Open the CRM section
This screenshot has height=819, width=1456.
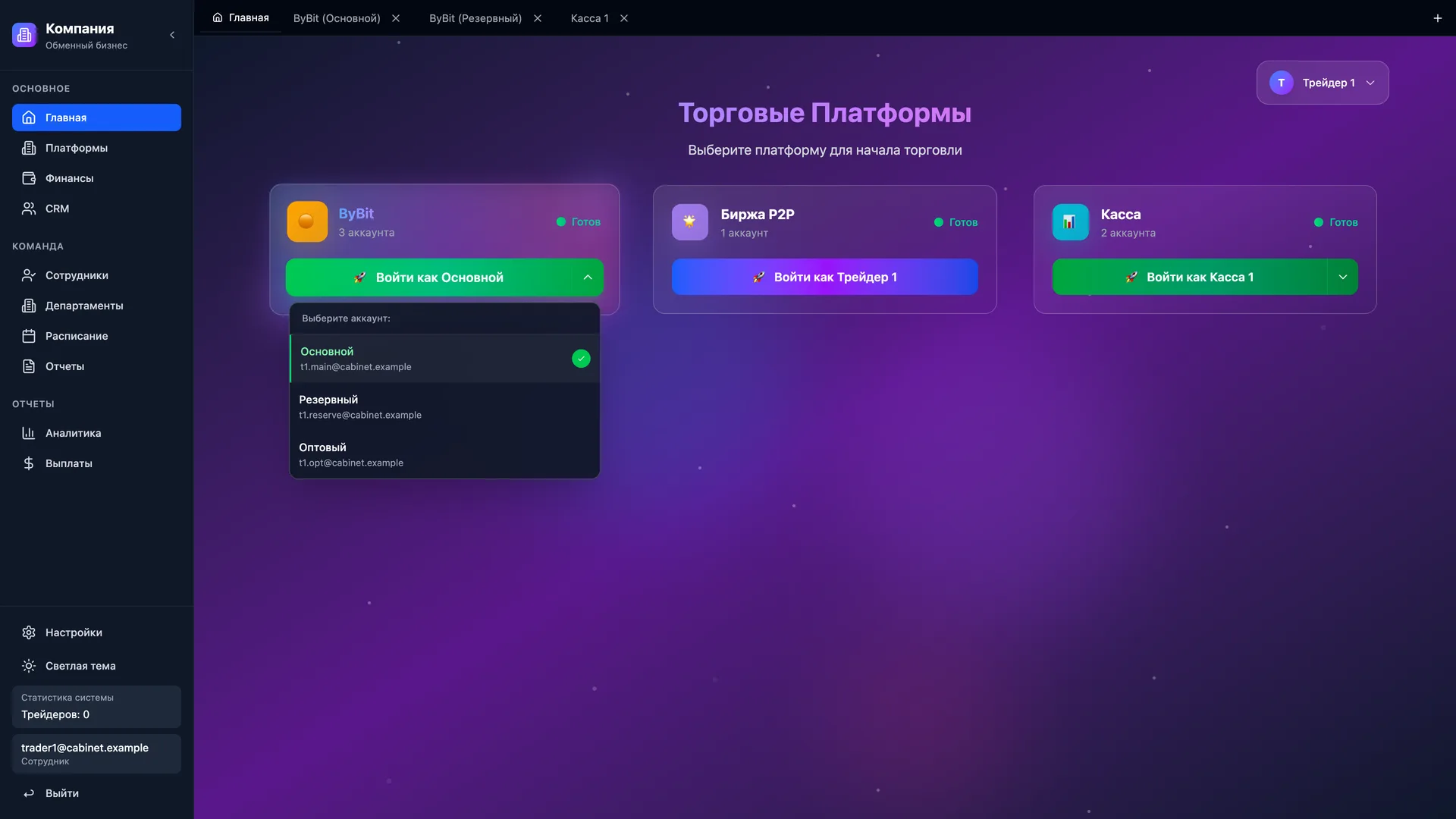point(96,209)
